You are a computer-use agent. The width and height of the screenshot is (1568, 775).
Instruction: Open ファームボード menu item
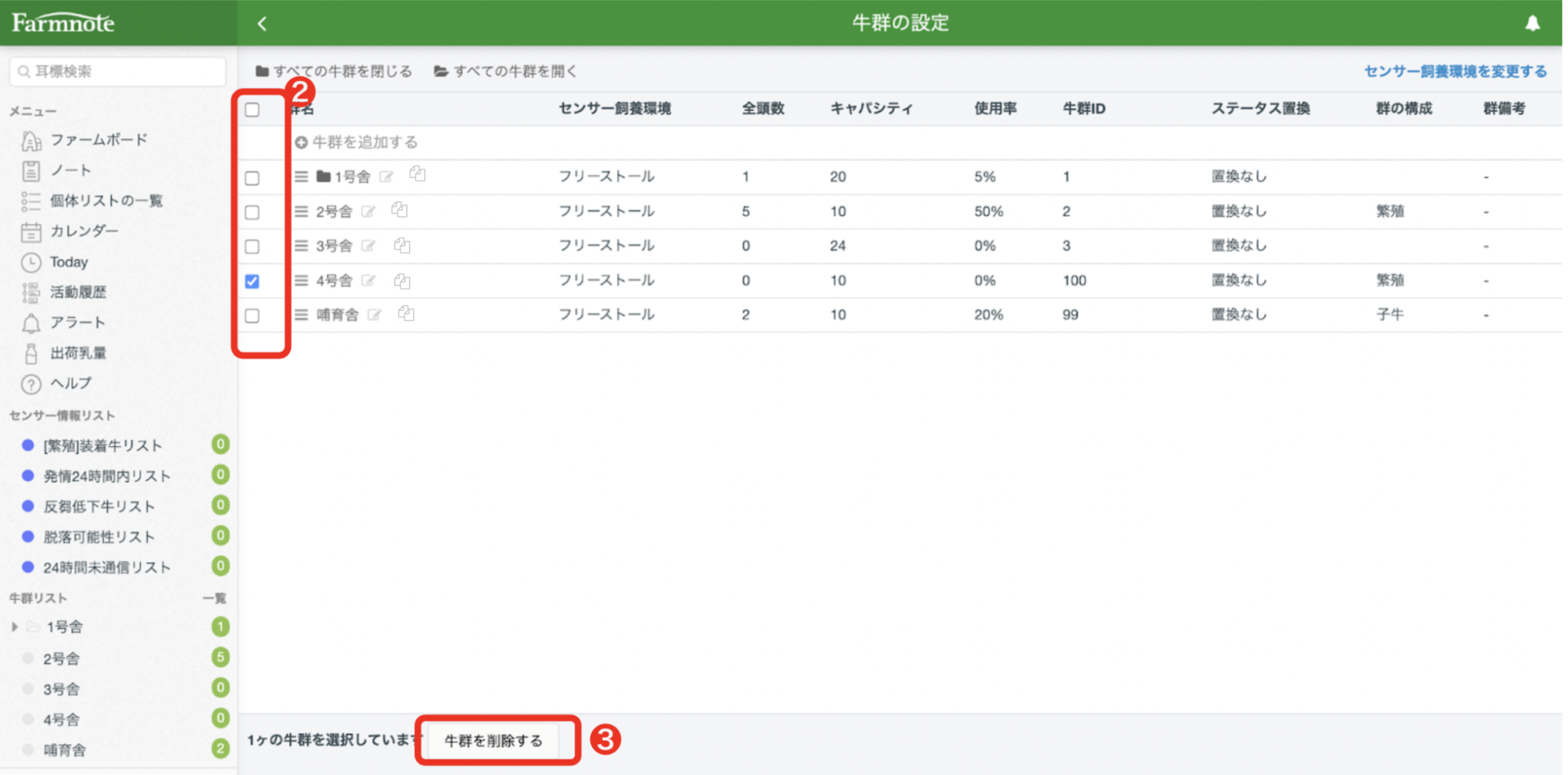[x=98, y=140]
